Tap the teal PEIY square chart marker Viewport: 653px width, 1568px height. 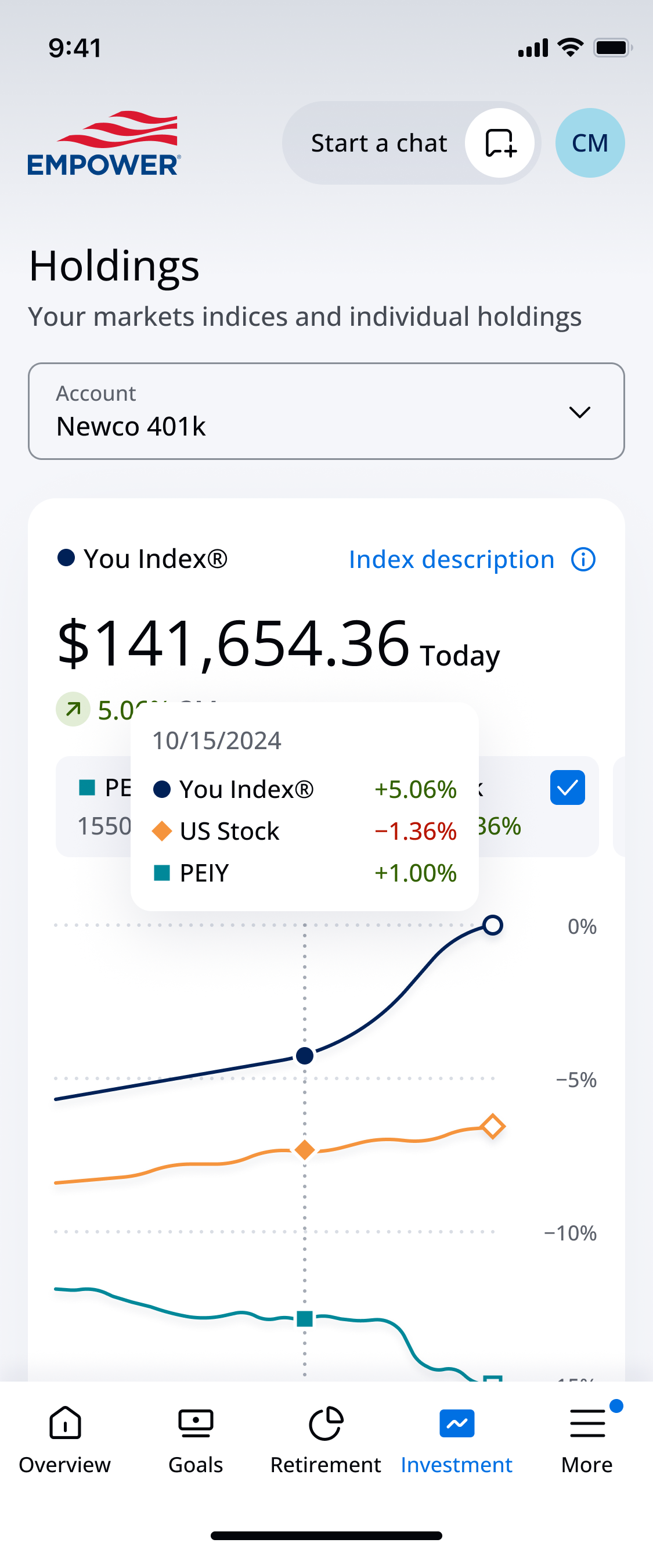pos(305,1318)
